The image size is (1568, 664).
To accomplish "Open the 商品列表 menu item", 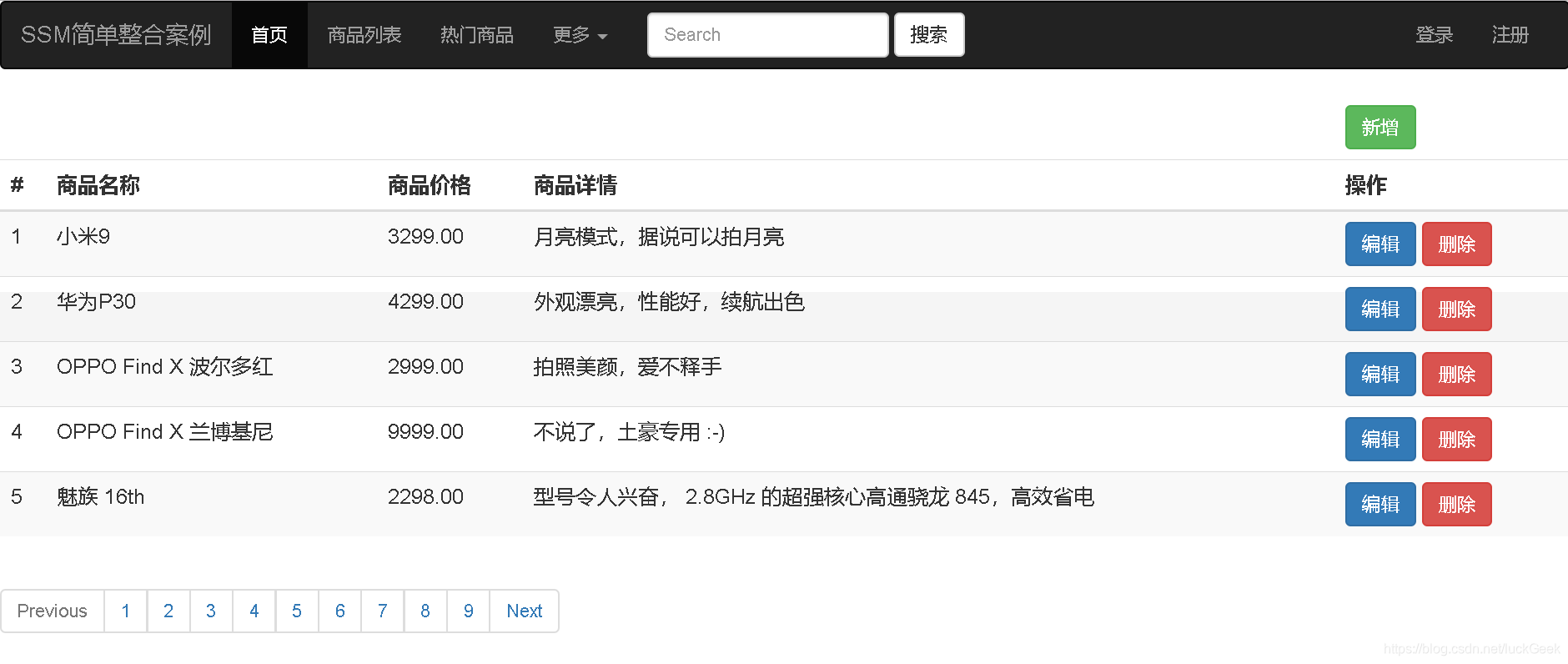I will [x=364, y=35].
